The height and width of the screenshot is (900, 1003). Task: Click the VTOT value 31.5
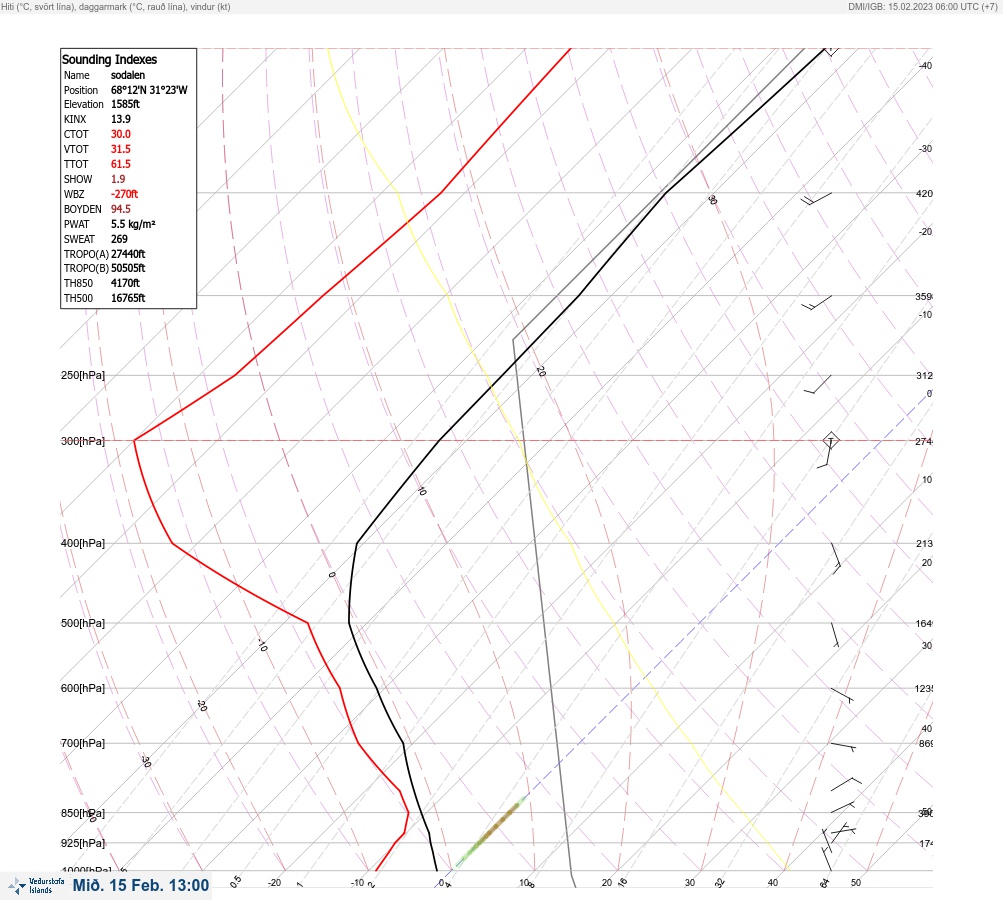(121, 149)
